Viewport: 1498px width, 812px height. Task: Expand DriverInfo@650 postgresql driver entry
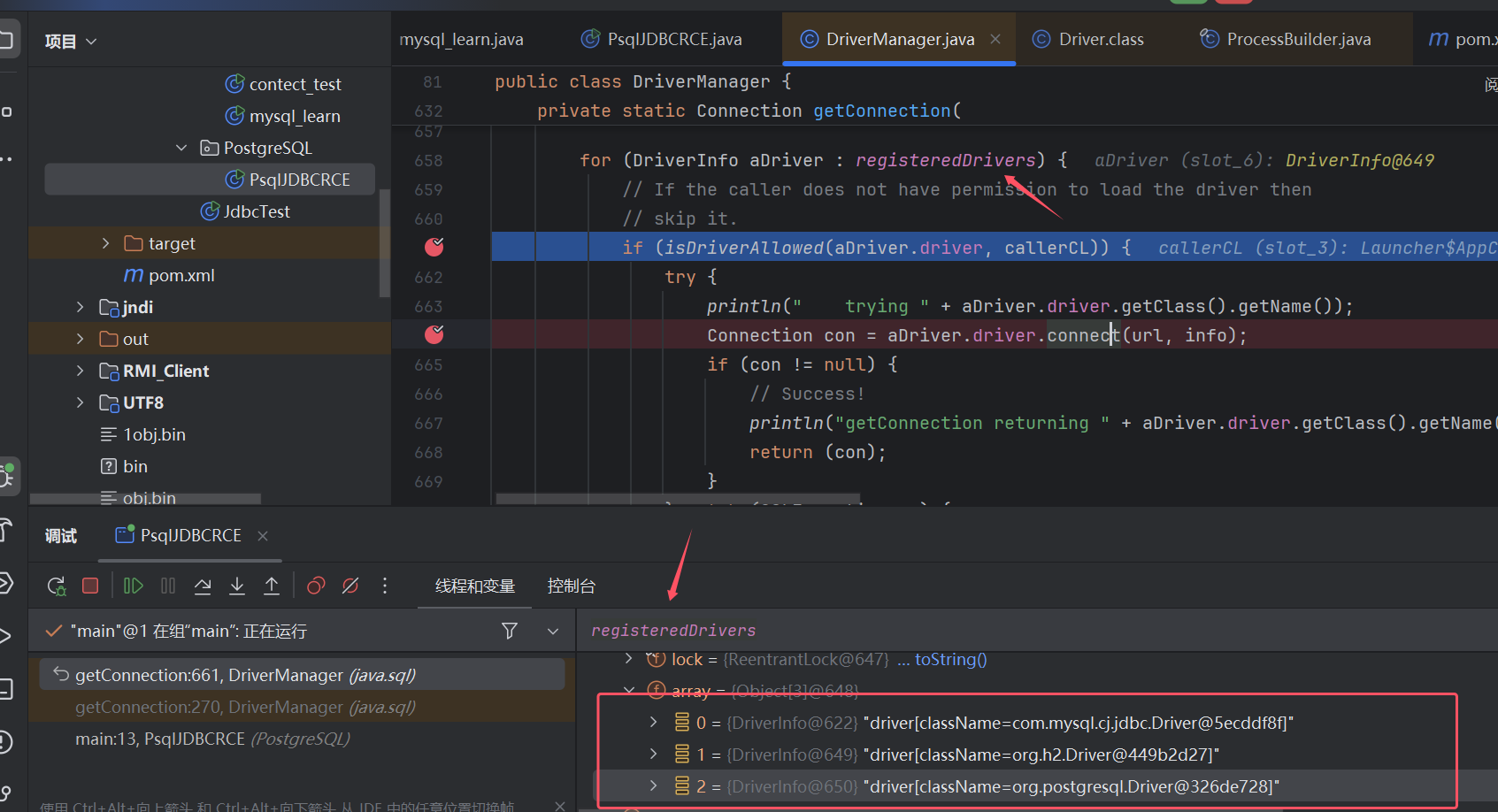click(x=653, y=786)
